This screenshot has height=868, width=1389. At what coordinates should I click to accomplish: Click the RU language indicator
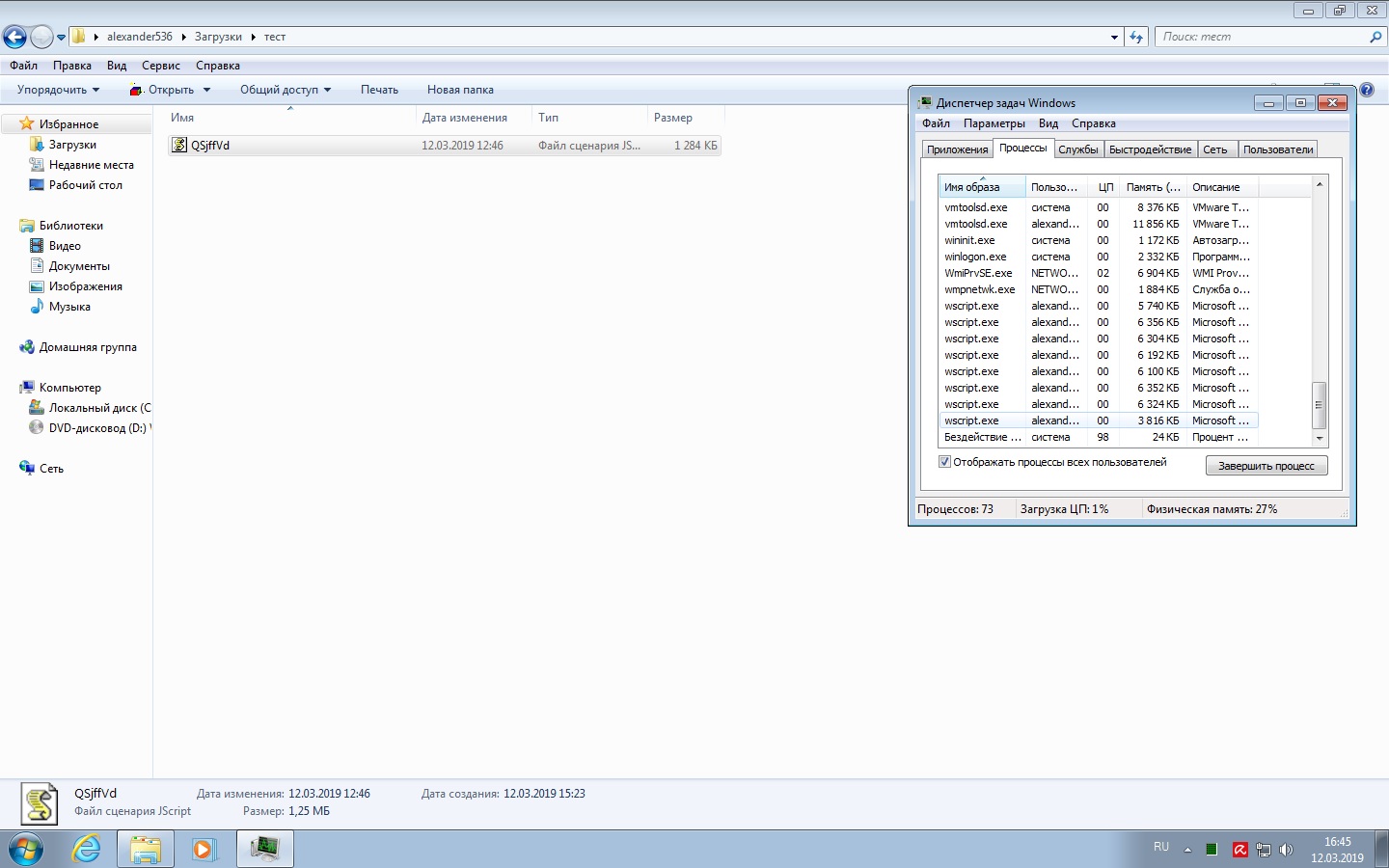click(x=1161, y=847)
